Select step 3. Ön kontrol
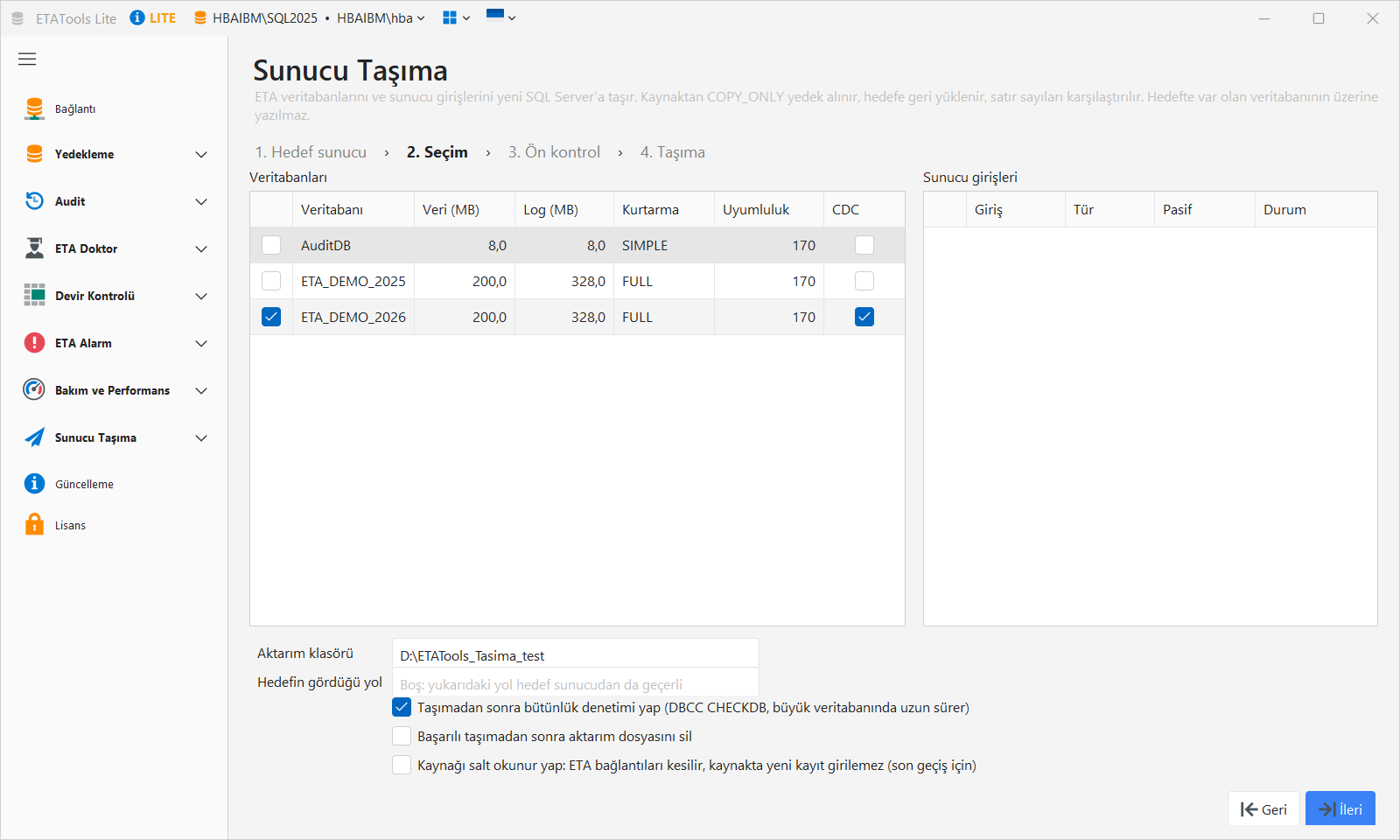The image size is (1400, 840). 554,151
